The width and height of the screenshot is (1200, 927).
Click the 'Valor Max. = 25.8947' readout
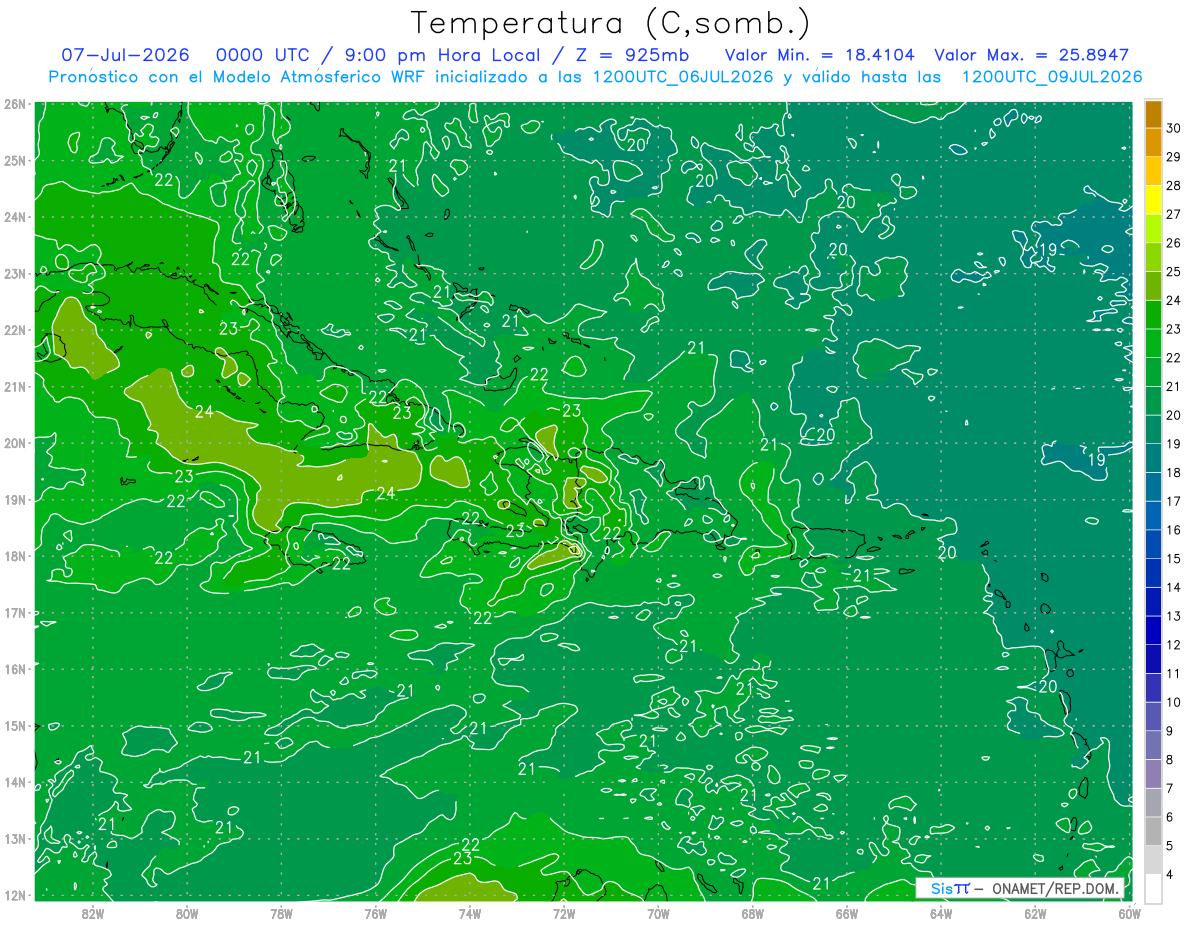1031,55
